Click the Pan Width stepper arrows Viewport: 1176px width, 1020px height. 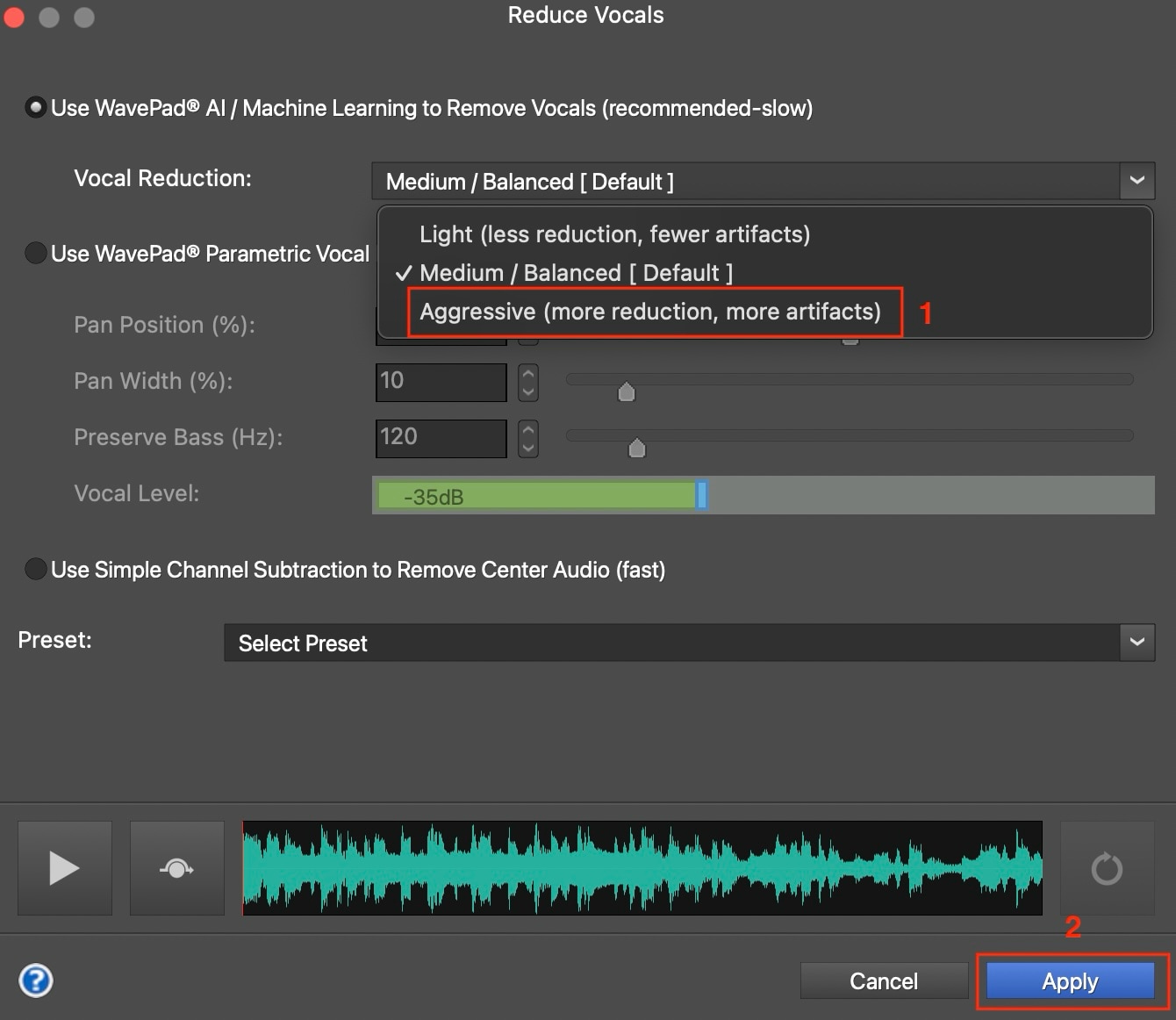[528, 382]
